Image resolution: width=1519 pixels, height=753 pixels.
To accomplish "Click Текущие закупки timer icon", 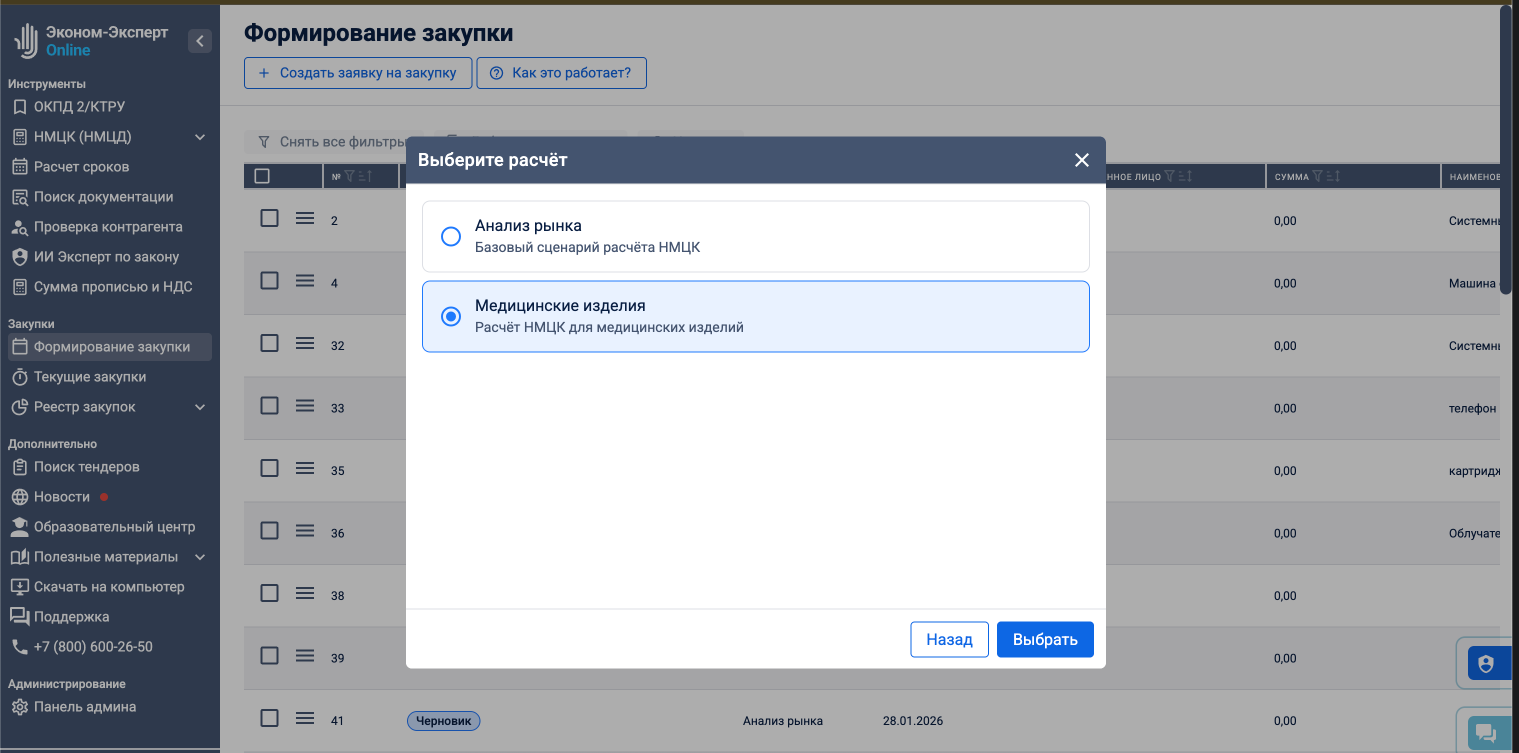I will 20,377.
